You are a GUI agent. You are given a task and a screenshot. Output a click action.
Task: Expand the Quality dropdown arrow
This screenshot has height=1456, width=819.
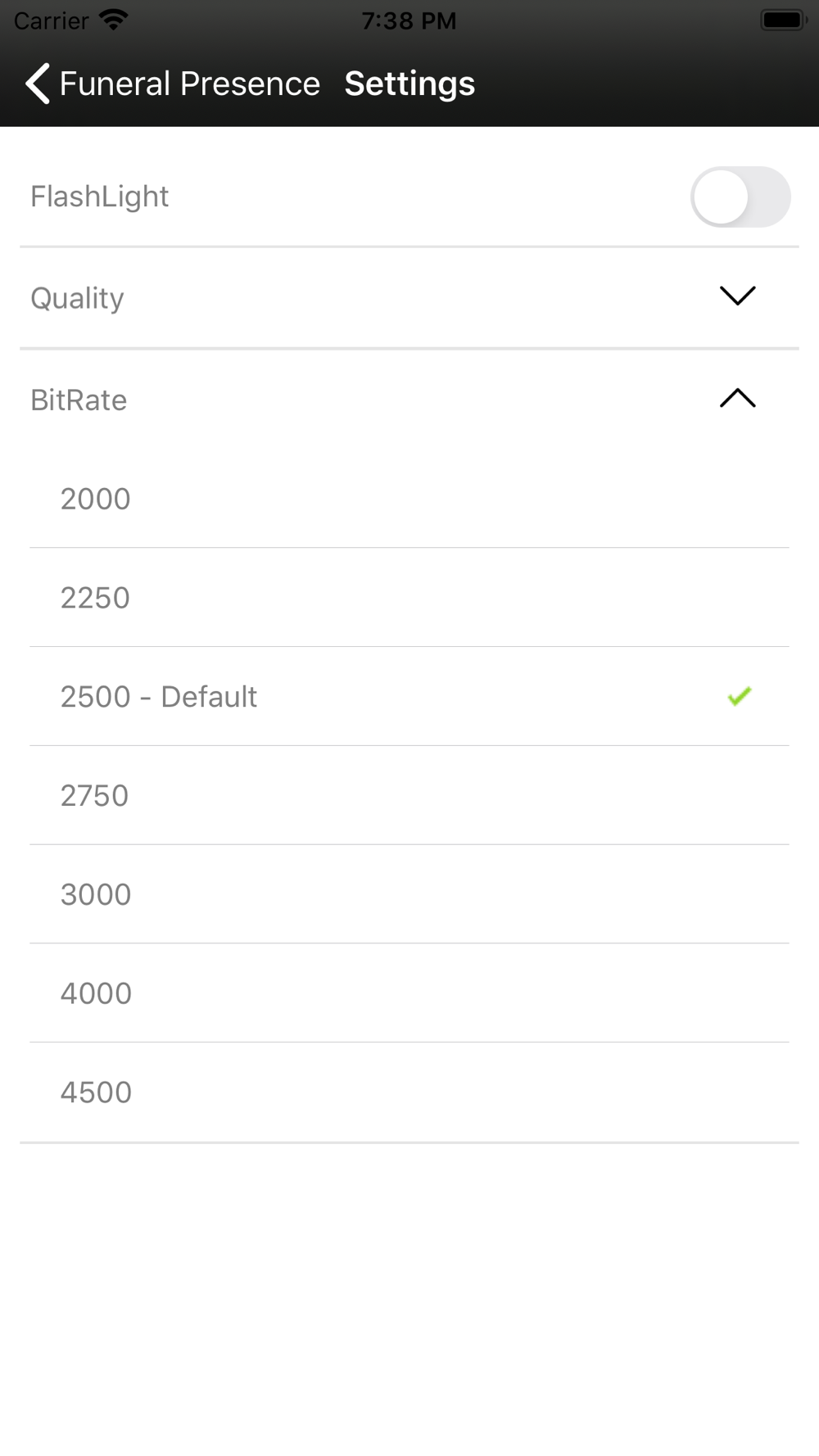[x=737, y=296]
